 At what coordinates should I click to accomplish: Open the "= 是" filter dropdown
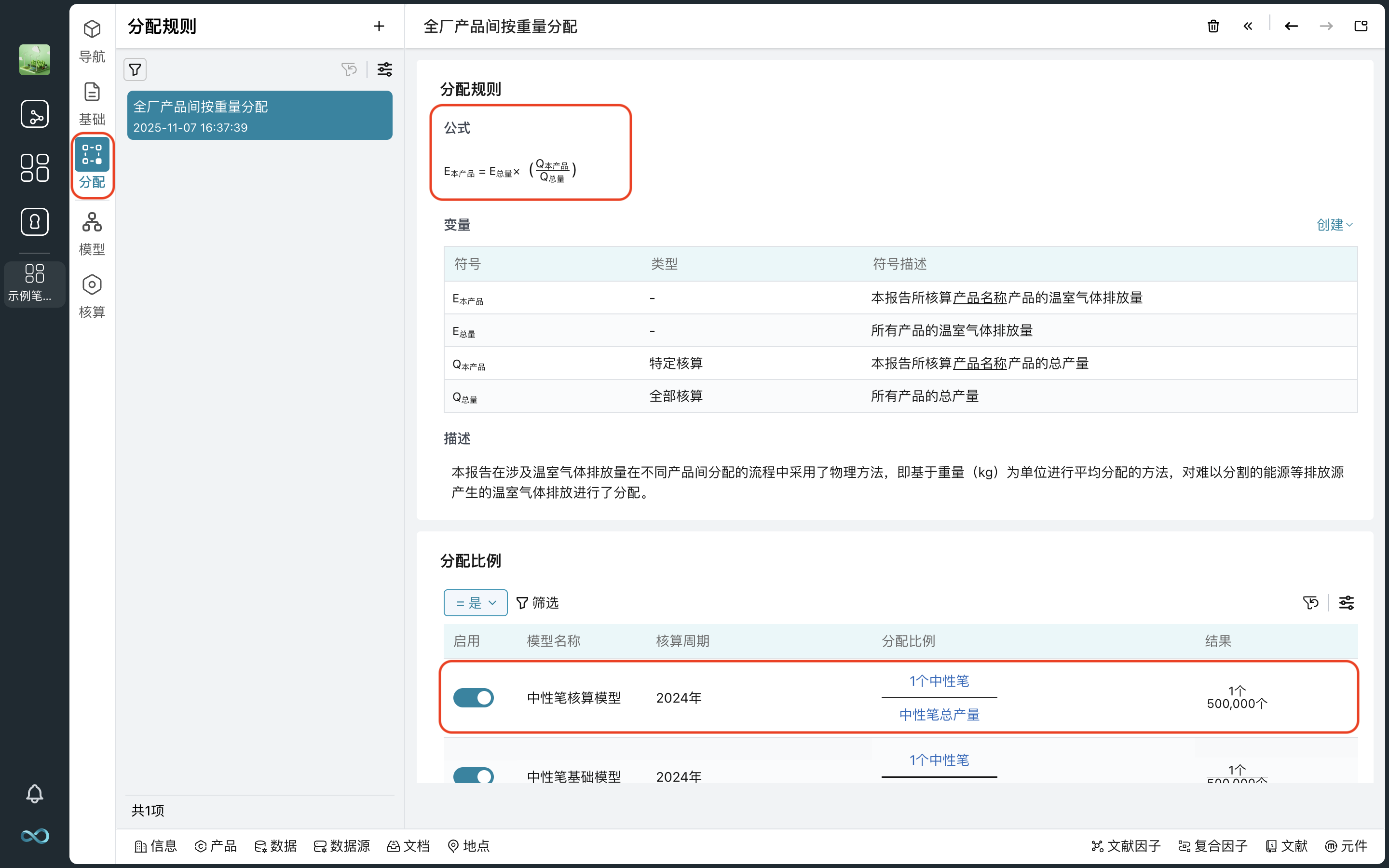475,603
